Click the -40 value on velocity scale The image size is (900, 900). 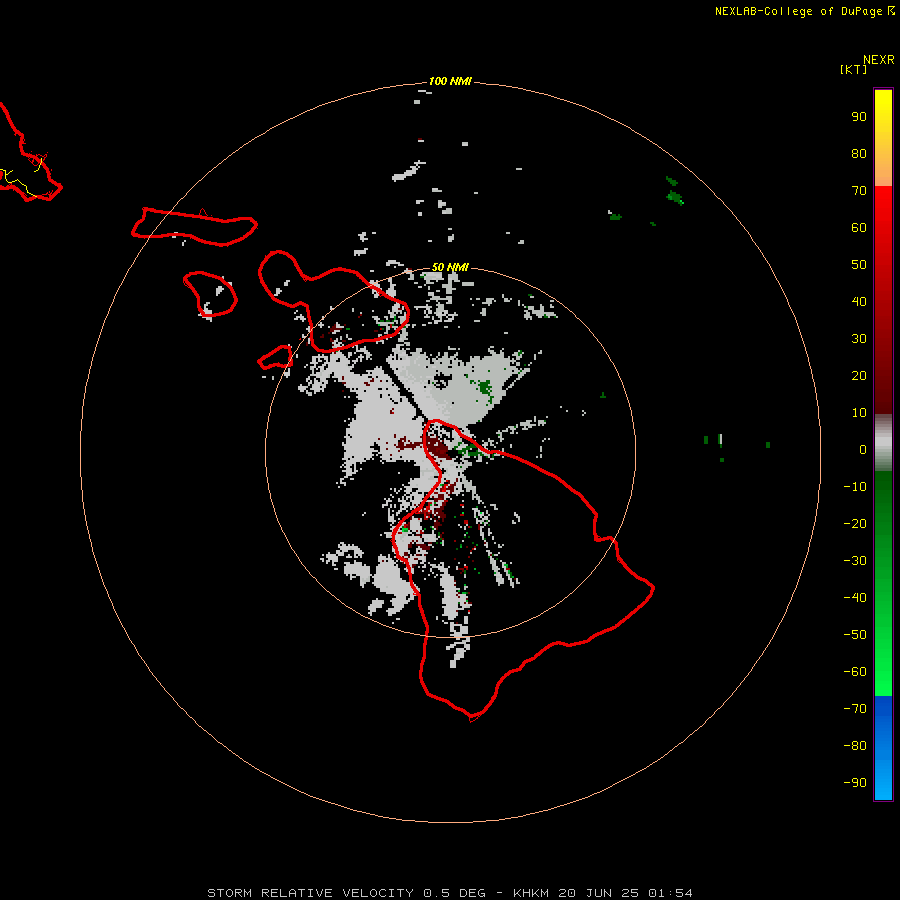click(x=855, y=598)
